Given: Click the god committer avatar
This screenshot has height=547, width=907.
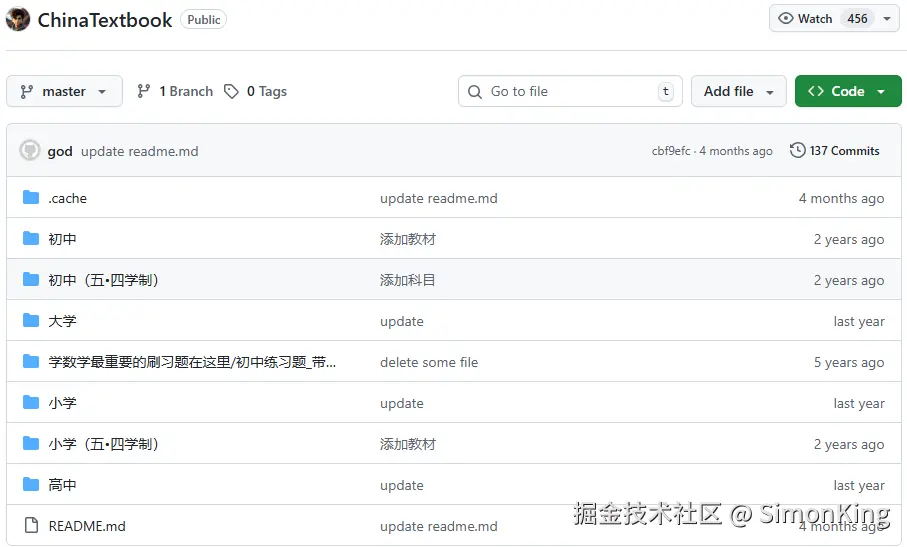Looking at the screenshot, I should click(x=30, y=151).
